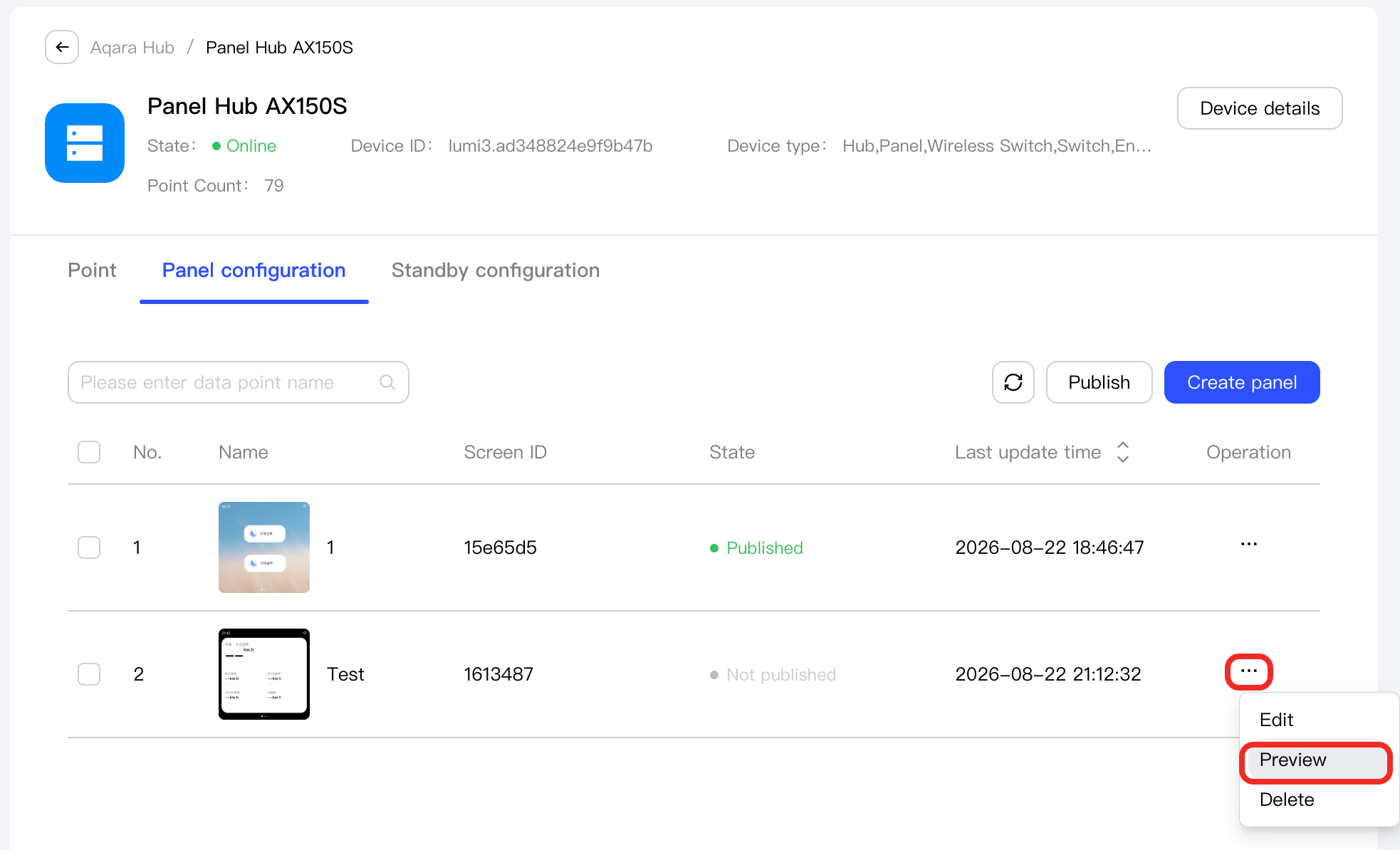1400x850 pixels.
Task: Open more options for Test panel
Action: (x=1248, y=671)
